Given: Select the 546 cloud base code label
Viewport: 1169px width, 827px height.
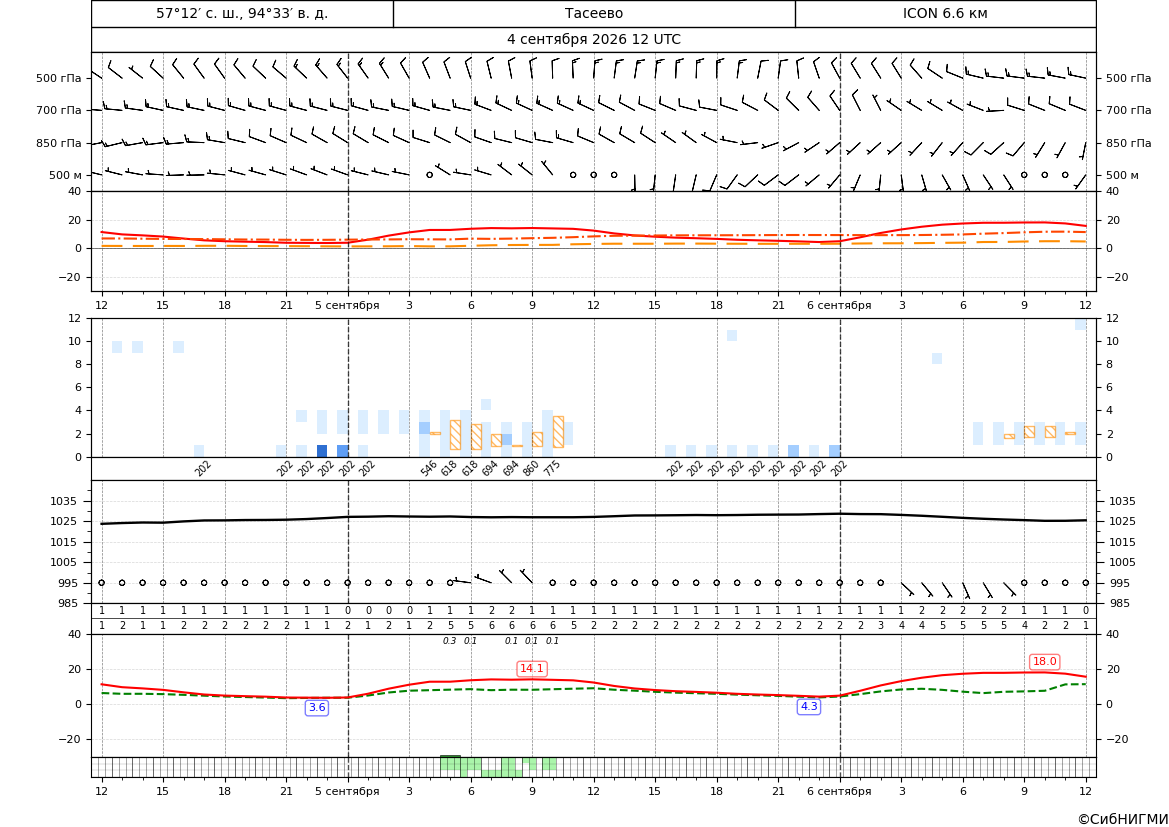Looking at the screenshot, I should pyautogui.click(x=429, y=469).
